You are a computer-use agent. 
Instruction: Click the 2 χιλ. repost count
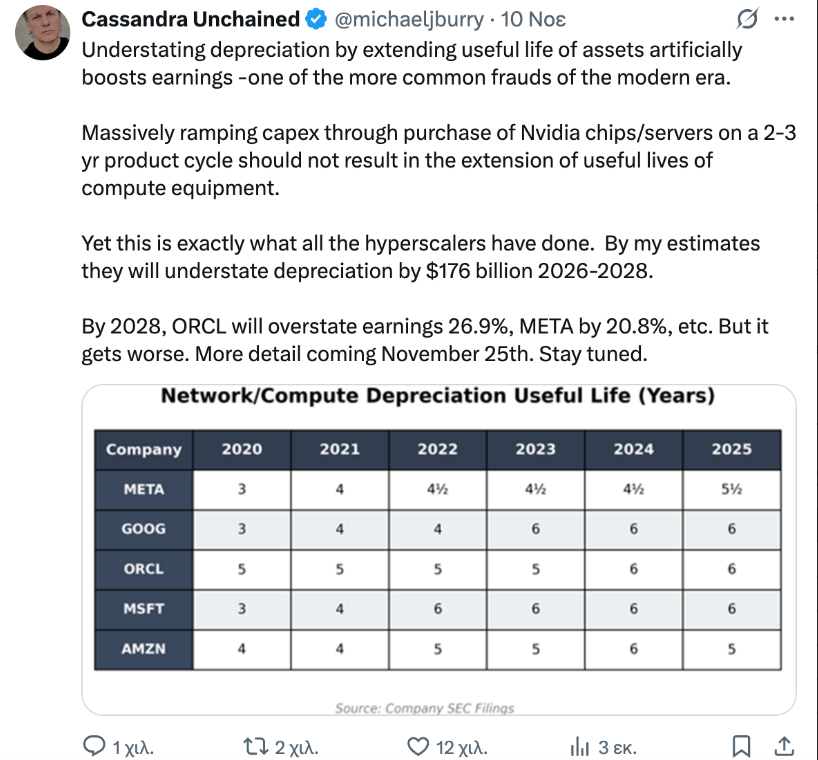point(295,747)
